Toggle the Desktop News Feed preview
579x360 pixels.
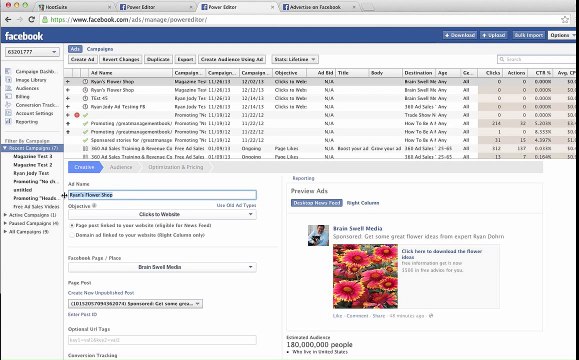(316, 203)
